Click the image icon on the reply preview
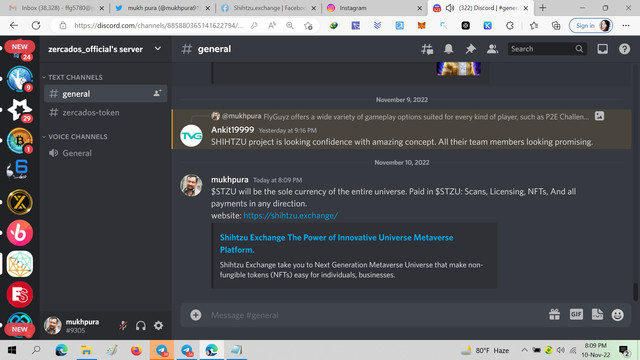640x360 pixels. click(599, 116)
